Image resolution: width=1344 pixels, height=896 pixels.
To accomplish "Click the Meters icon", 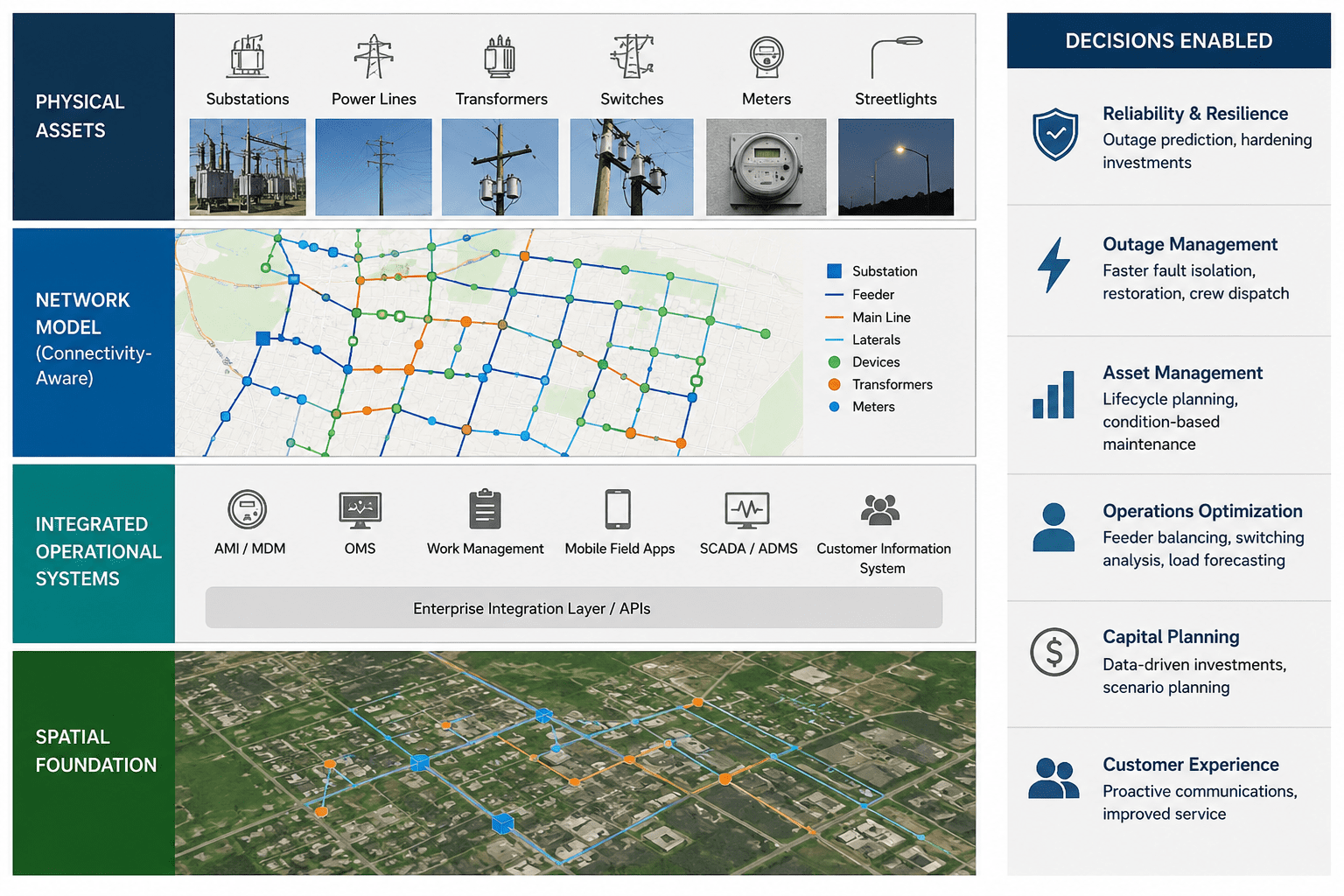I will pyautogui.click(x=766, y=57).
